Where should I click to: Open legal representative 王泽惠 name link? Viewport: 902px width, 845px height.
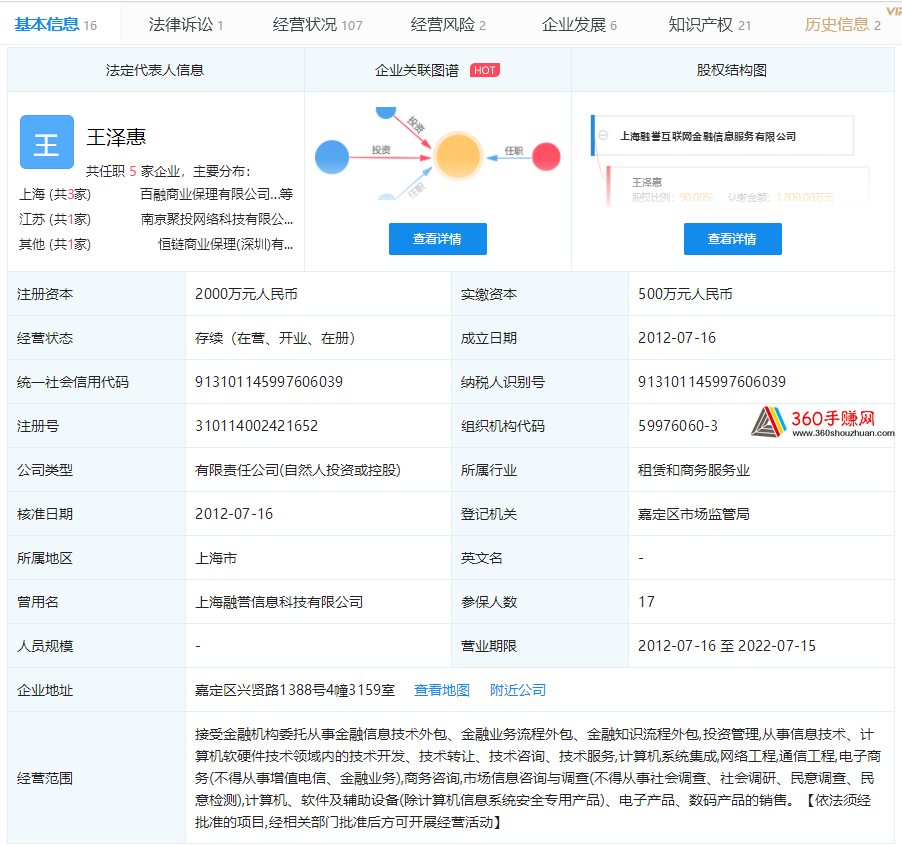116,137
